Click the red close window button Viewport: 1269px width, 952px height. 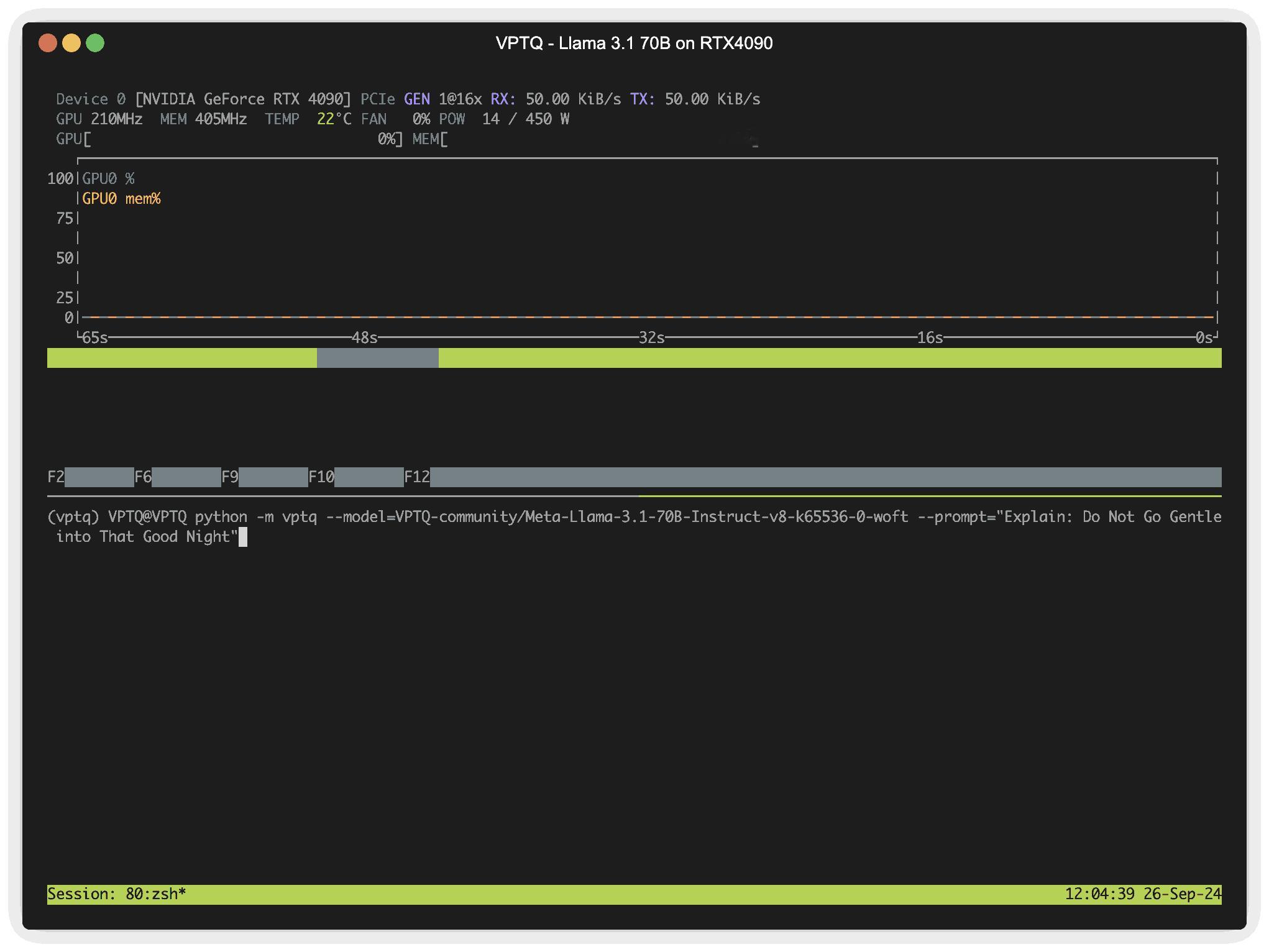[48, 43]
